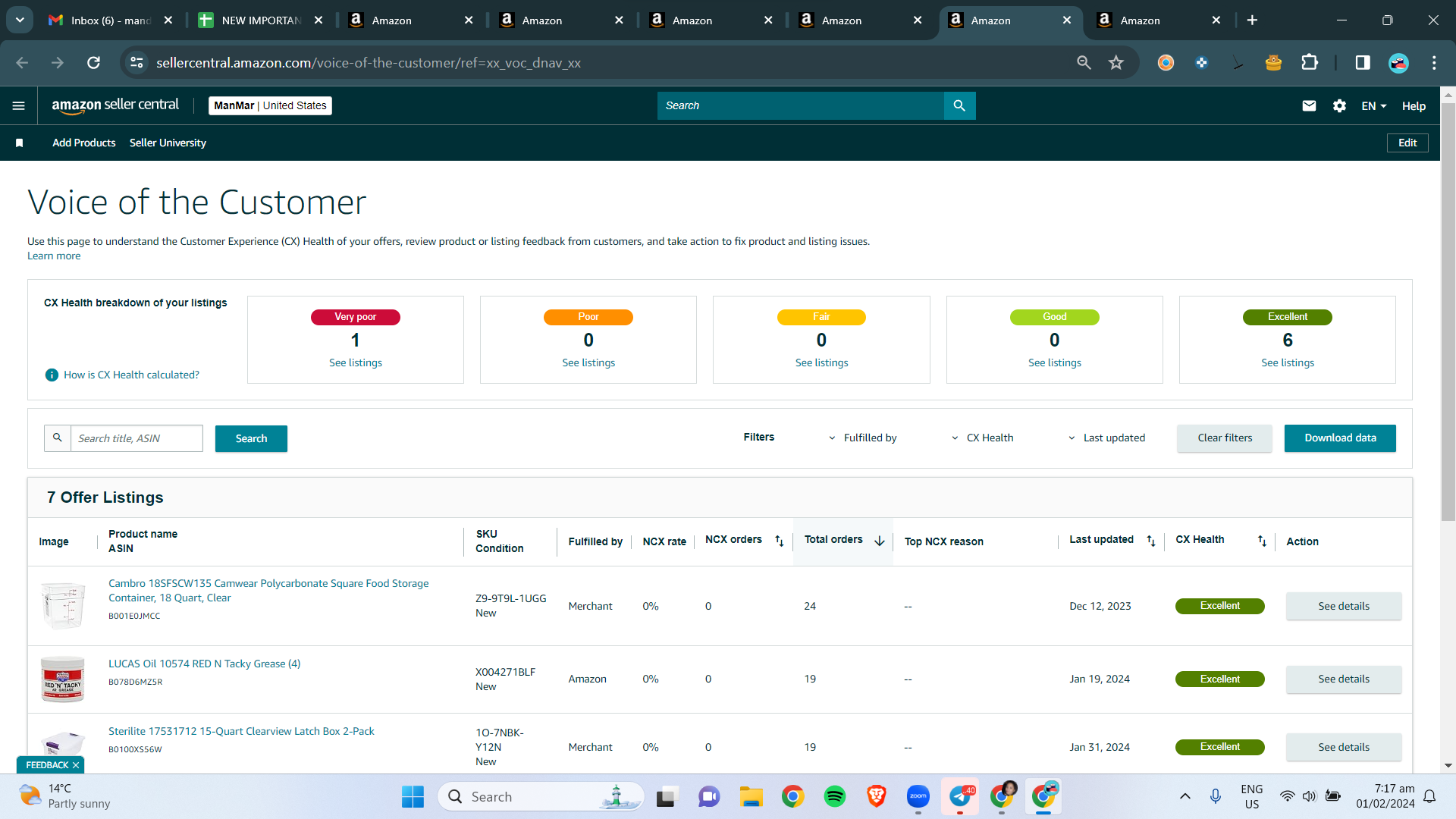Screen dimensions: 1456x819
Task: Sort by Last updated arrows icon
Action: coord(1151,541)
